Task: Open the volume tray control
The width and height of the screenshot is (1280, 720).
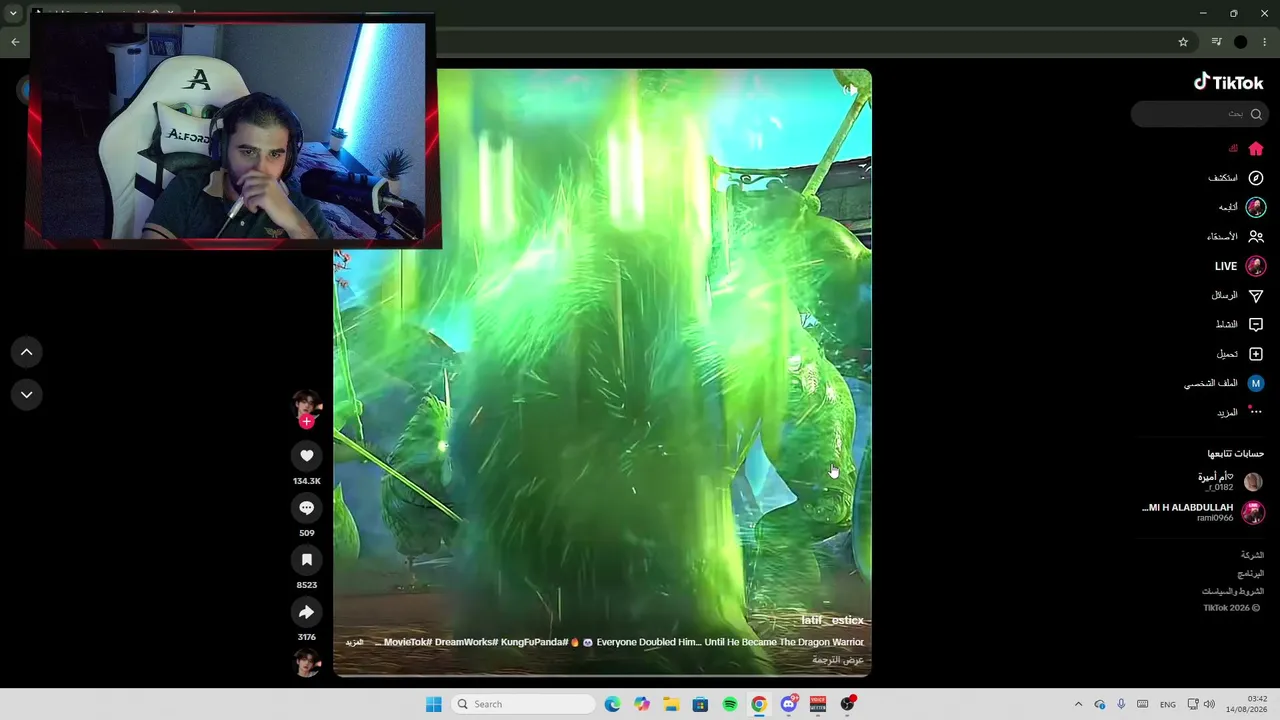Action: [1209, 704]
